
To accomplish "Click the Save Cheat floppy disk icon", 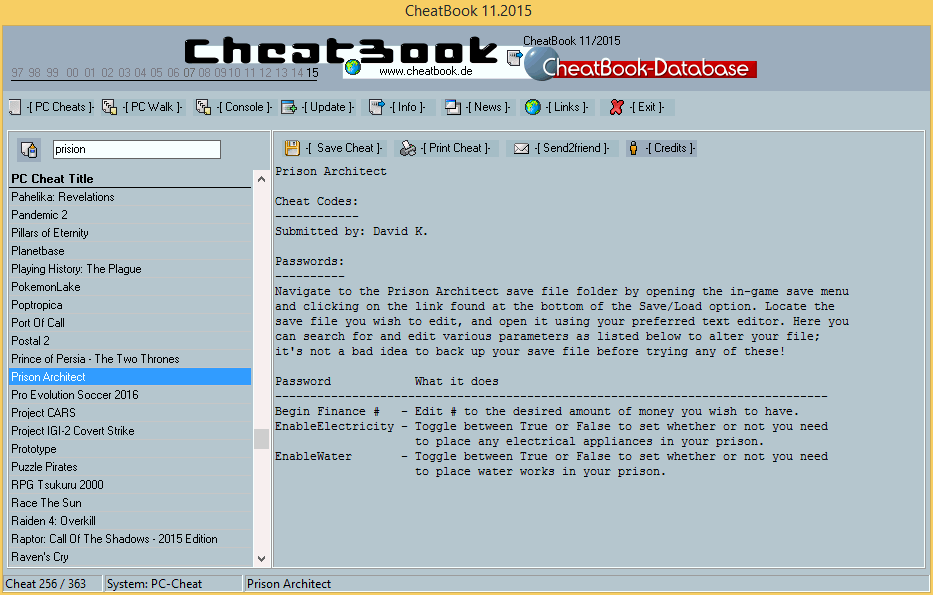I will click(x=292, y=148).
